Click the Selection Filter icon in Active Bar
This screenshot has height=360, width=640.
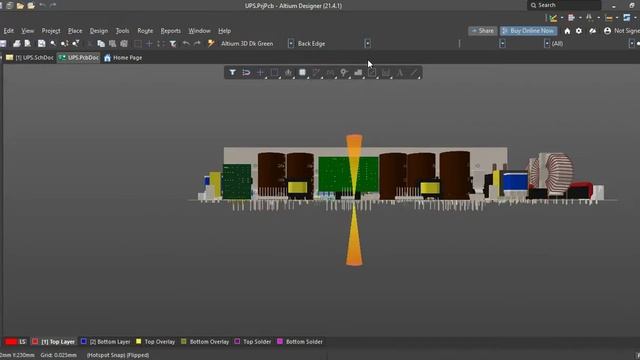tap(232, 73)
